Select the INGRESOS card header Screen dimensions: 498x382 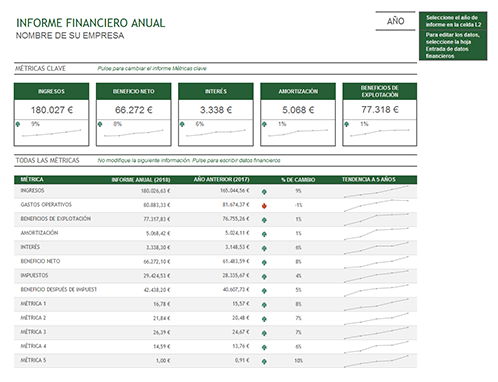51,91
